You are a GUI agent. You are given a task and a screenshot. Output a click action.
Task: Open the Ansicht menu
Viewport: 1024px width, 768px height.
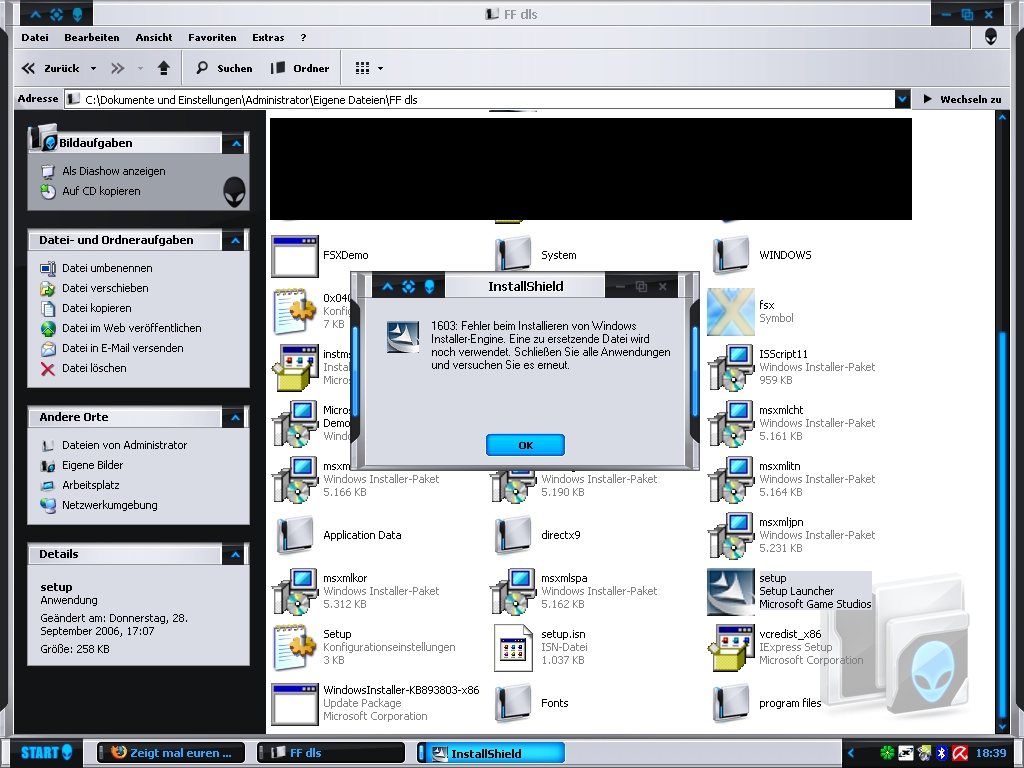click(x=154, y=37)
